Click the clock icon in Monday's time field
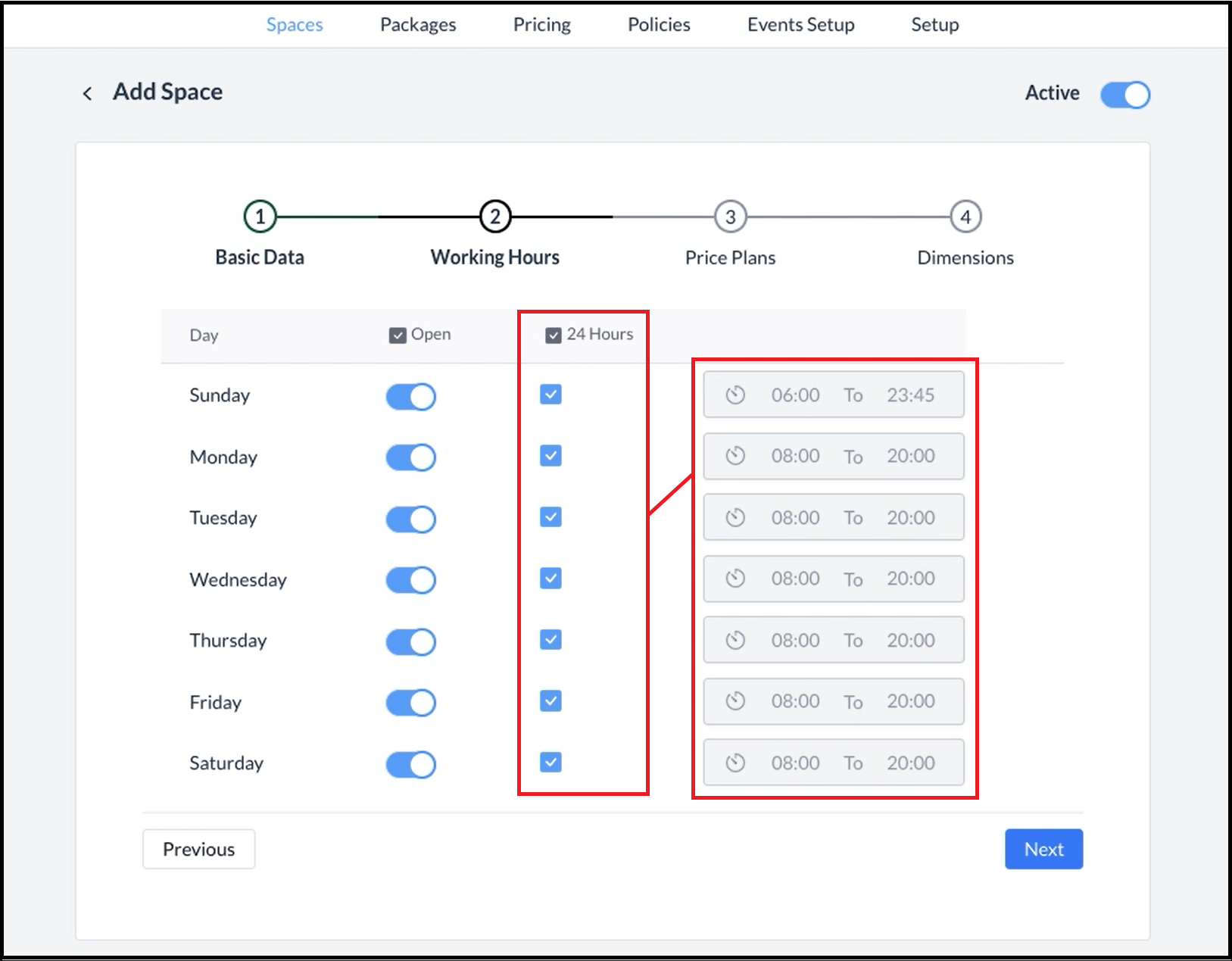Image resolution: width=1232 pixels, height=961 pixels. point(735,456)
